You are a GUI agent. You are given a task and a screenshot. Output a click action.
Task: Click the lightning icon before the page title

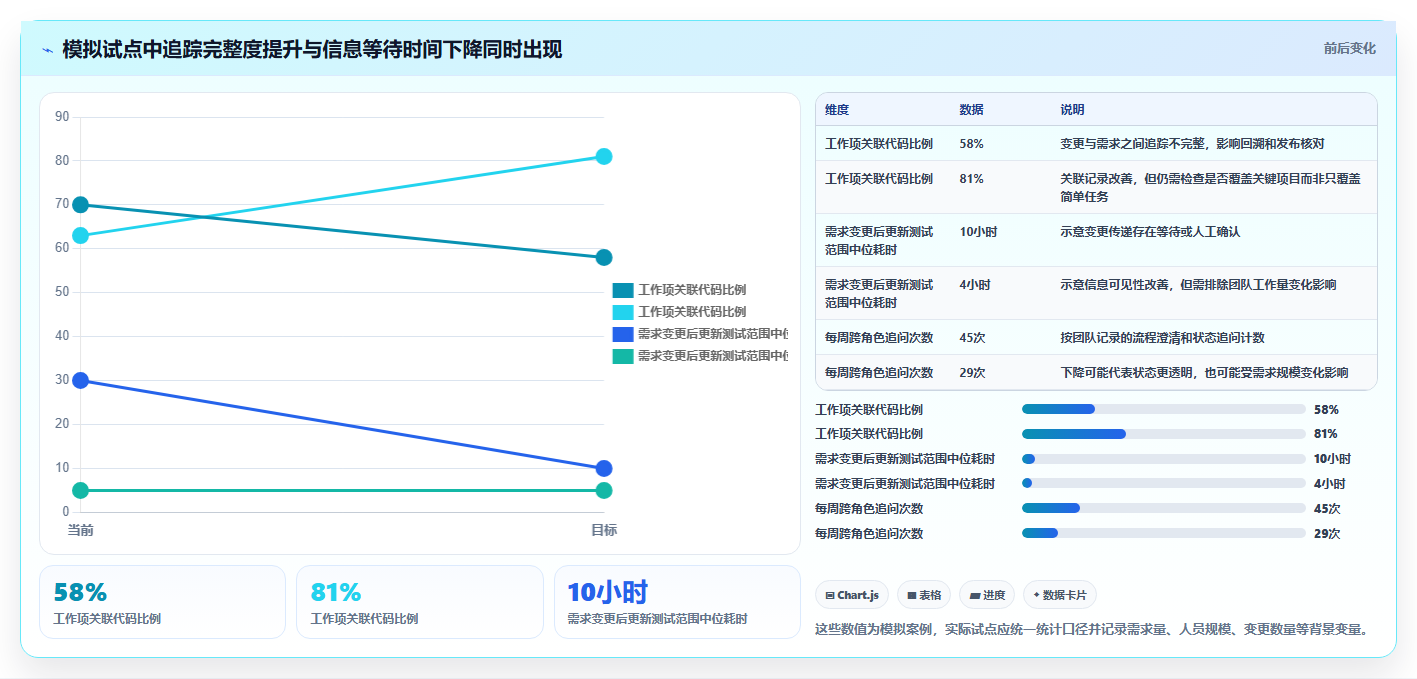pos(47,50)
